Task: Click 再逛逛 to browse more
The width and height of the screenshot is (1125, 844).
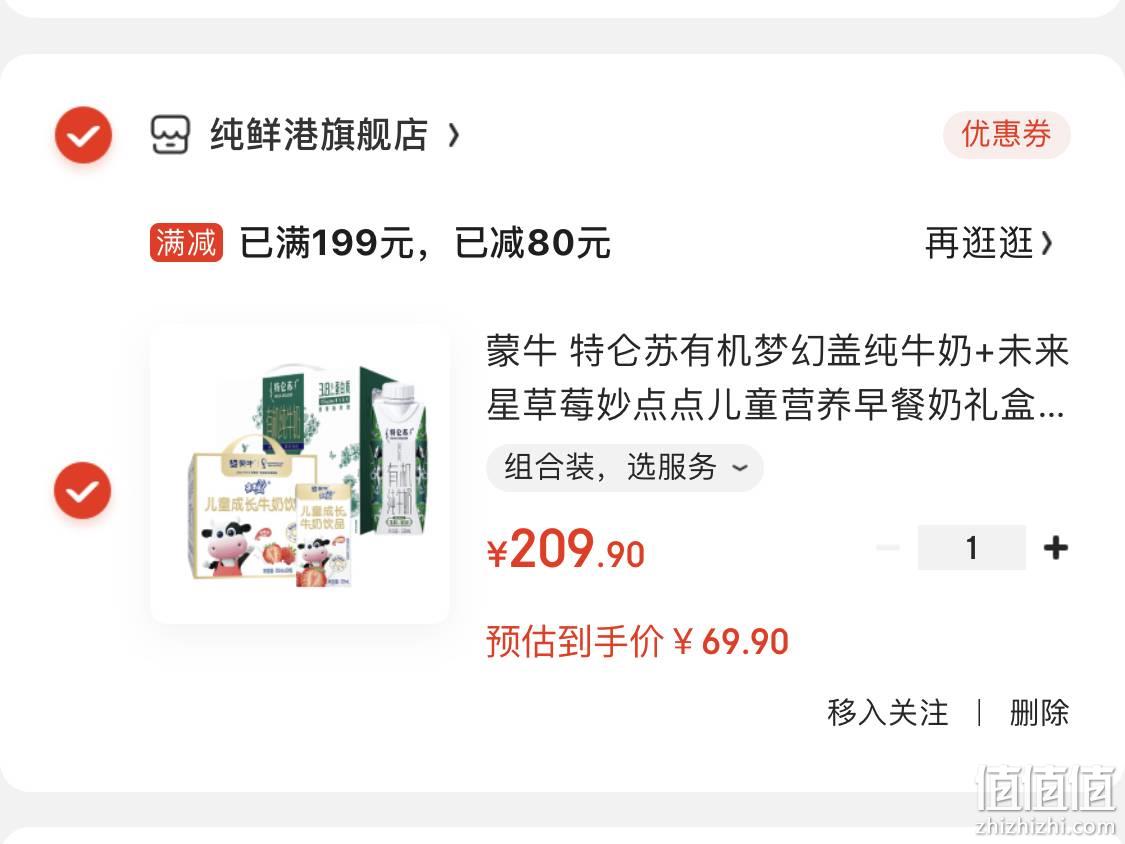Action: [979, 243]
